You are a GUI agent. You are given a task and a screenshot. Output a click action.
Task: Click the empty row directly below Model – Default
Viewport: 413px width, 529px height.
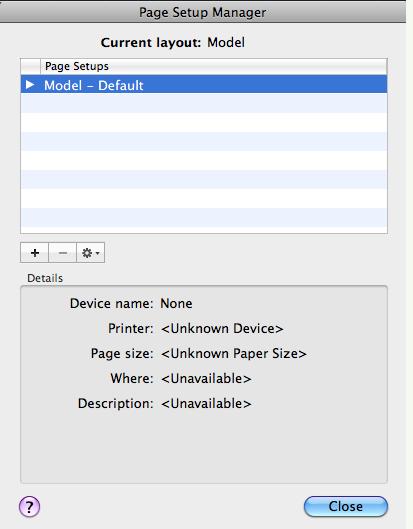204,103
